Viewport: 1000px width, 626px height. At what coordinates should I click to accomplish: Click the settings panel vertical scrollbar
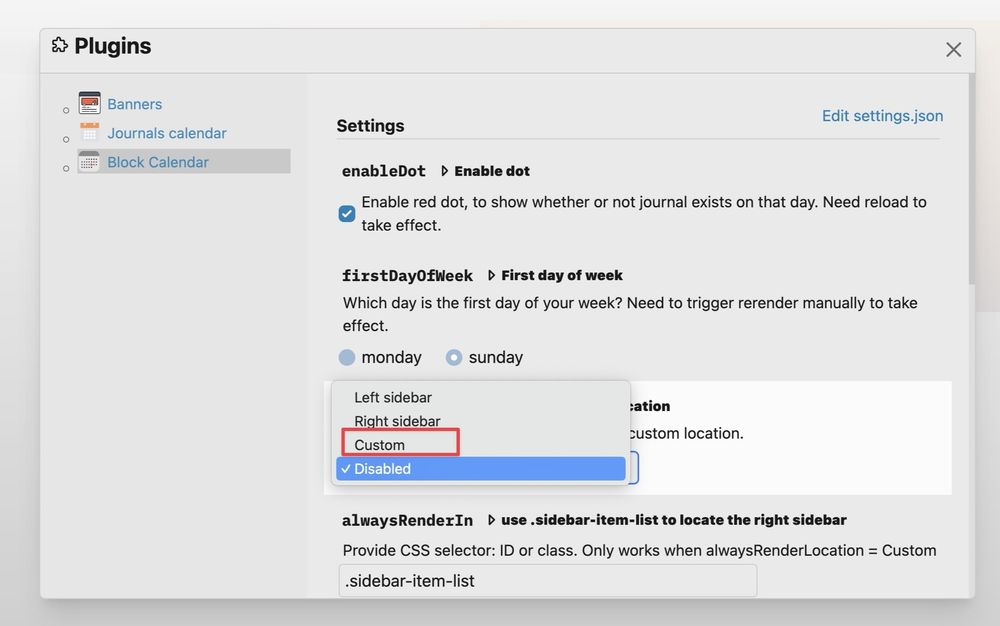[x=971, y=179]
